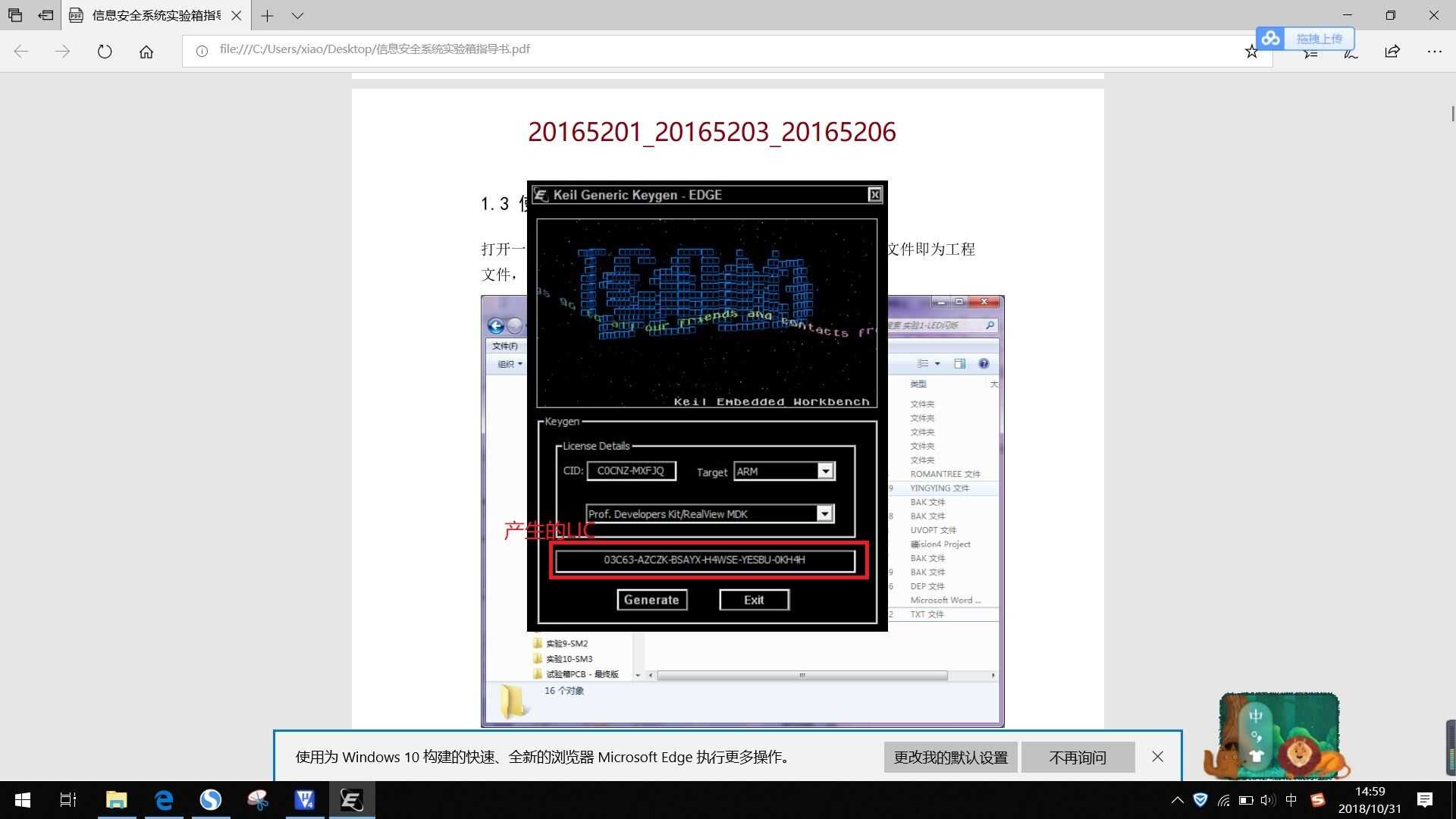Open File Explorer from the taskbar
The width and height of the screenshot is (1456, 819).
116,800
